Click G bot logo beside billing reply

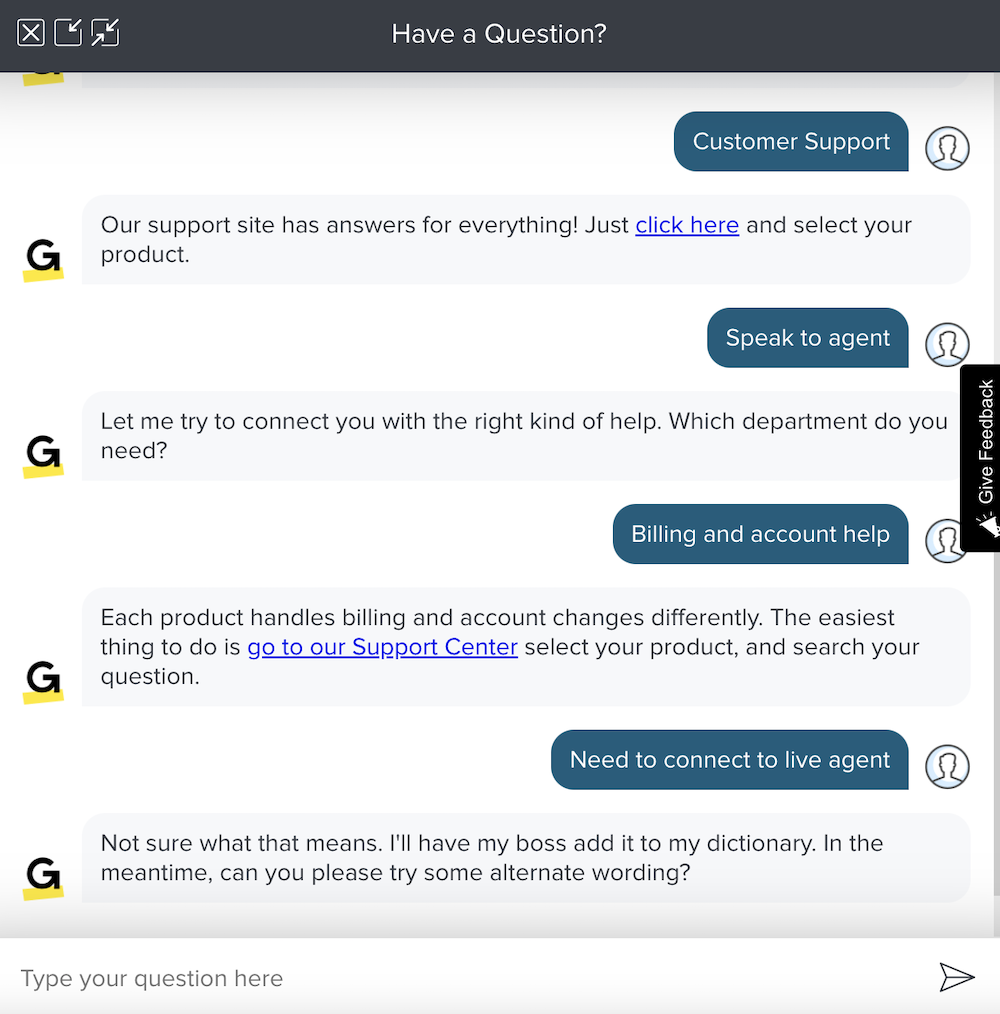coord(43,680)
